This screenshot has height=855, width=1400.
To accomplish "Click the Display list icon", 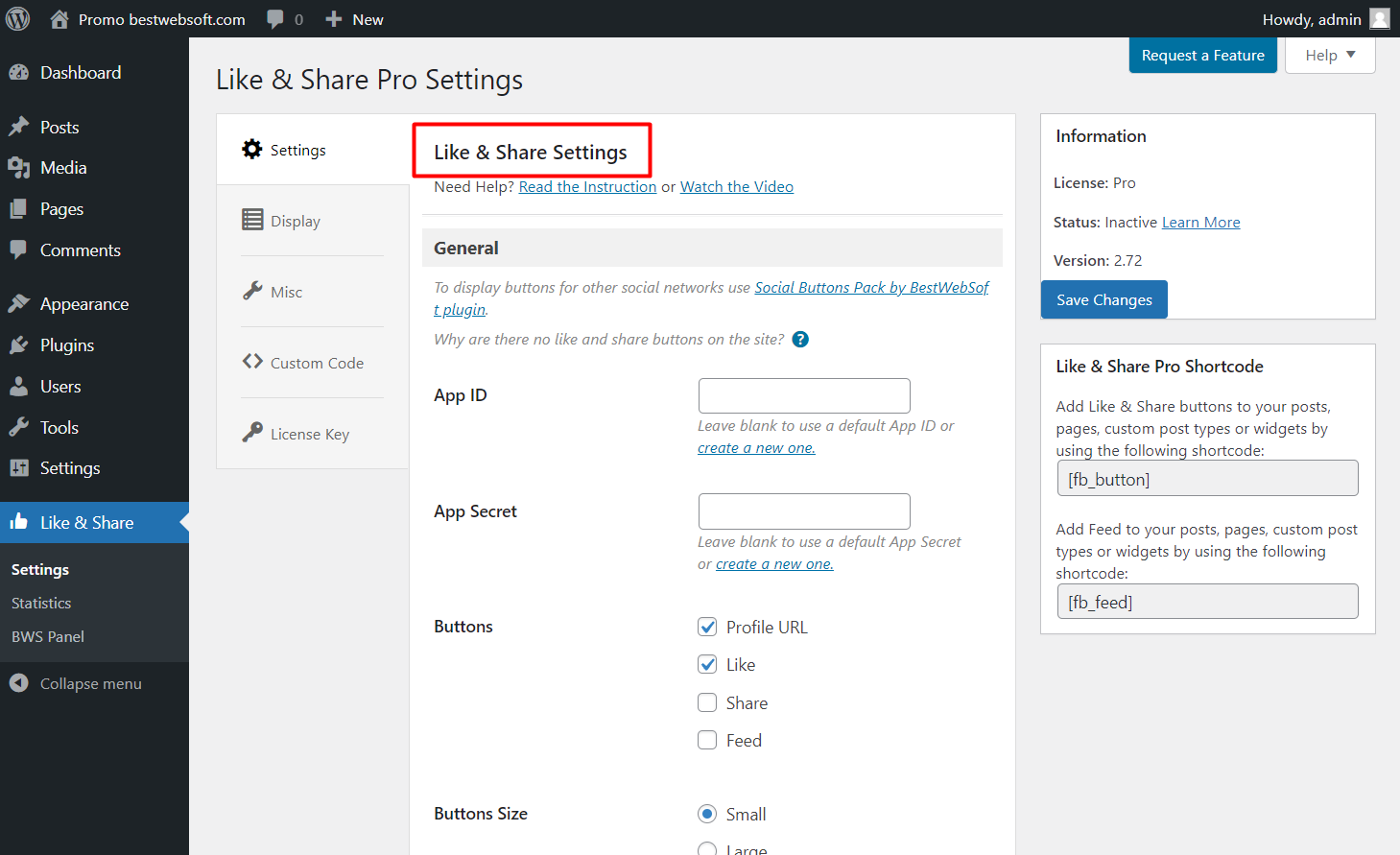I will 252,220.
